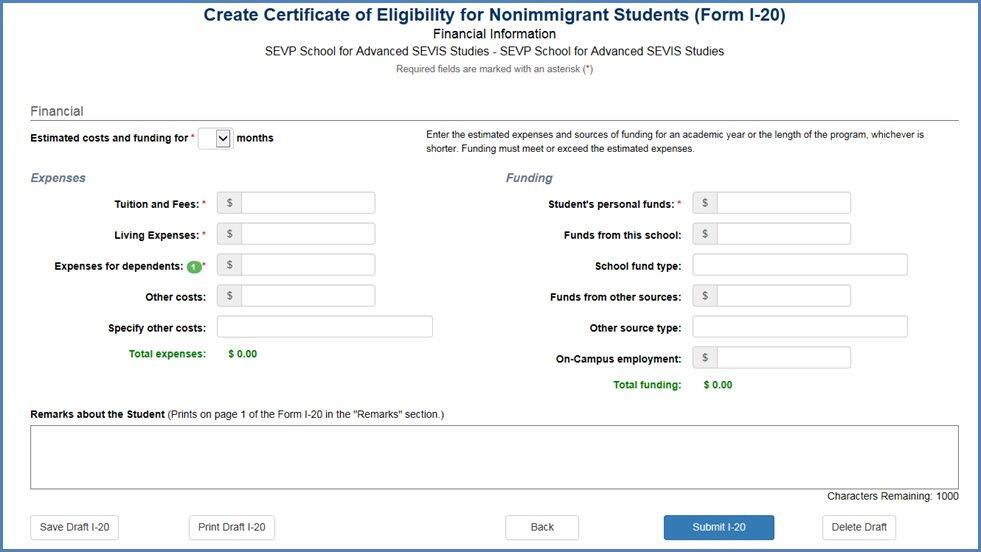Click the Other costs amount field

(308, 296)
